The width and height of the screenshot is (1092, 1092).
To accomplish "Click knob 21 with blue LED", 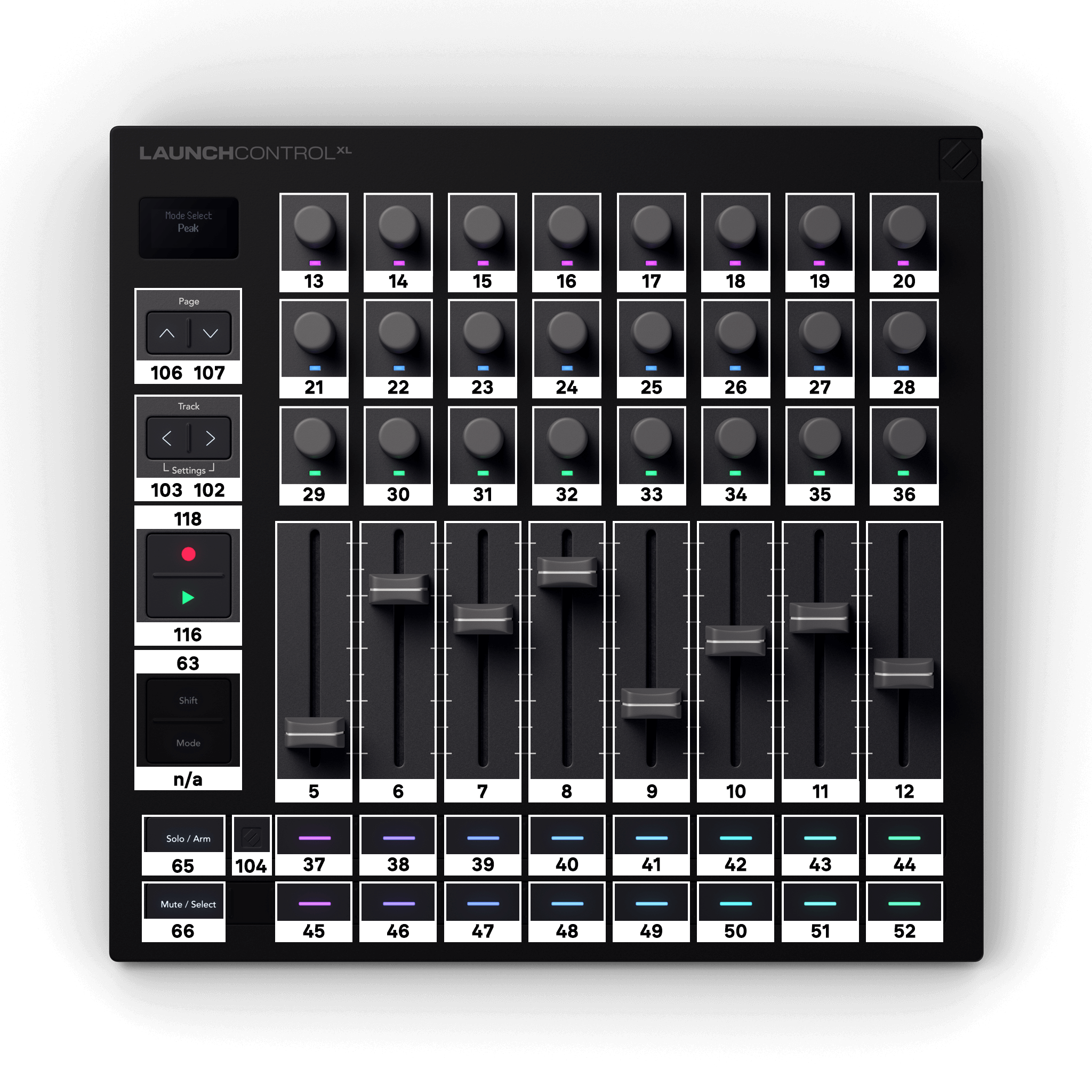I will [314, 332].
